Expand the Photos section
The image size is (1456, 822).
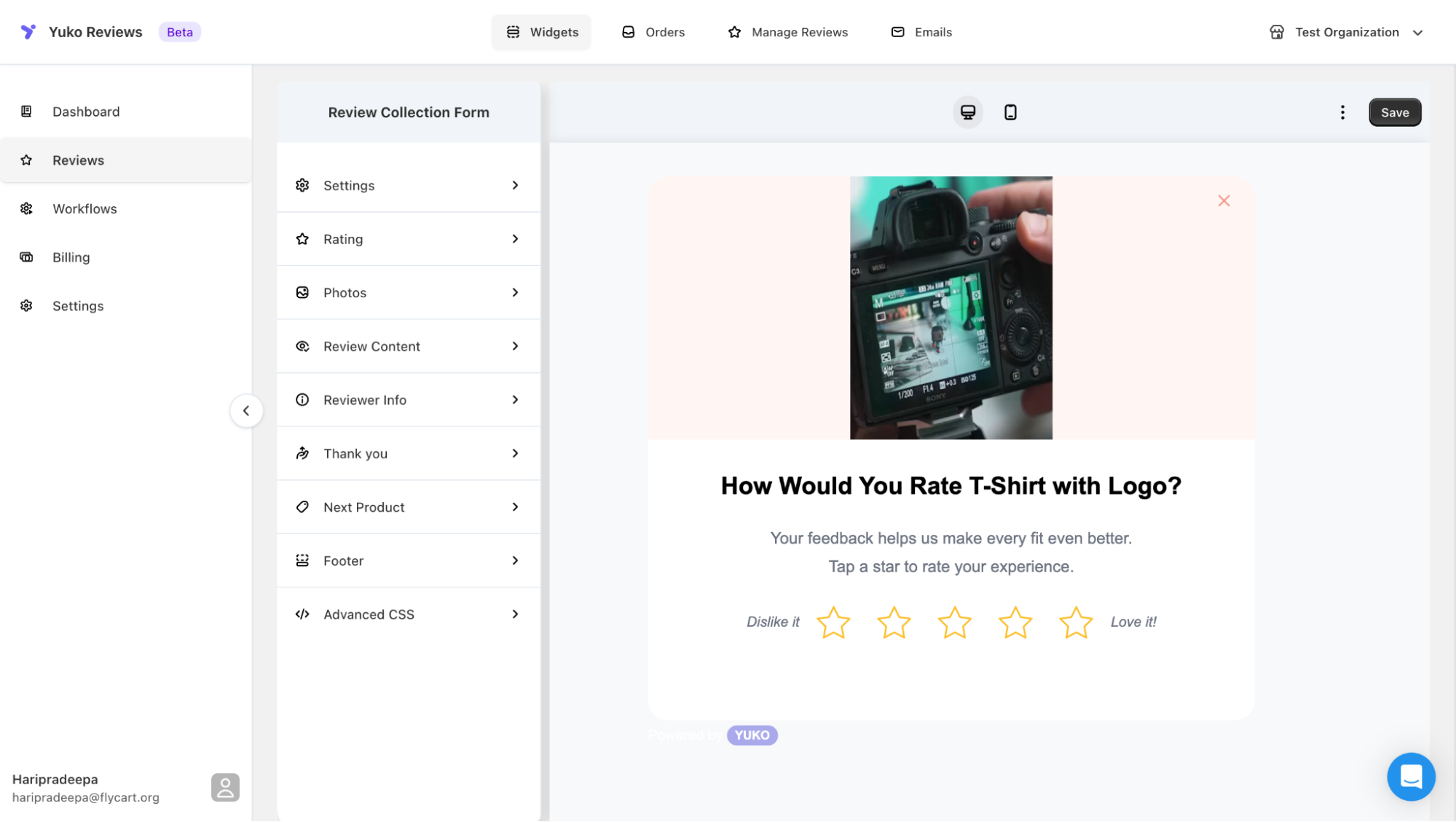tap(408, 292)
